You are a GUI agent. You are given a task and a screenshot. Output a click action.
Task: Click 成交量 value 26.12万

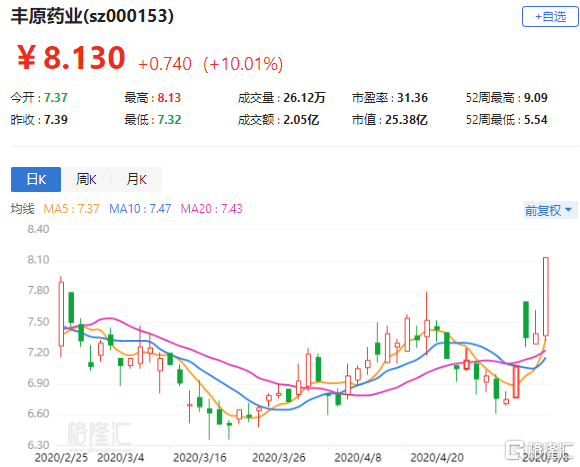pyautogui.click(x=304, y=98)
